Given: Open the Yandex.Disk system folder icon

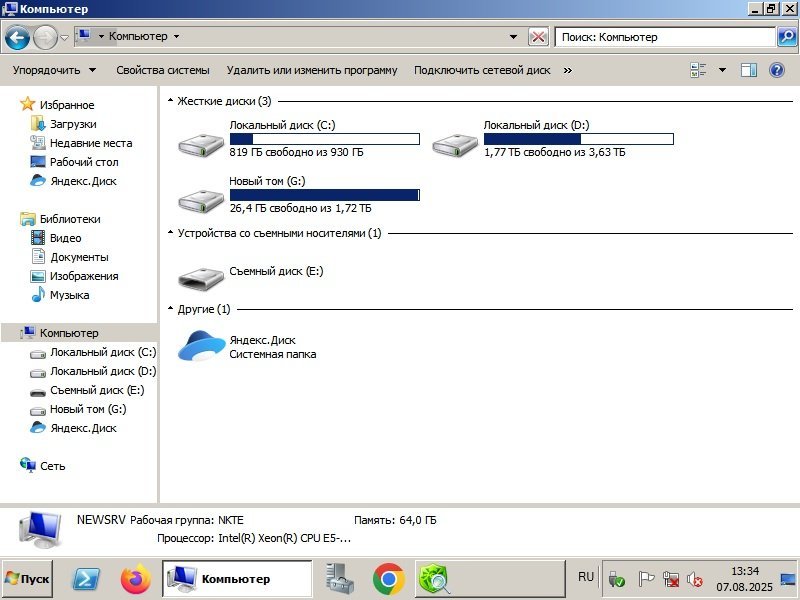Looking at the screenshot, I should click(x=202, y=346).
